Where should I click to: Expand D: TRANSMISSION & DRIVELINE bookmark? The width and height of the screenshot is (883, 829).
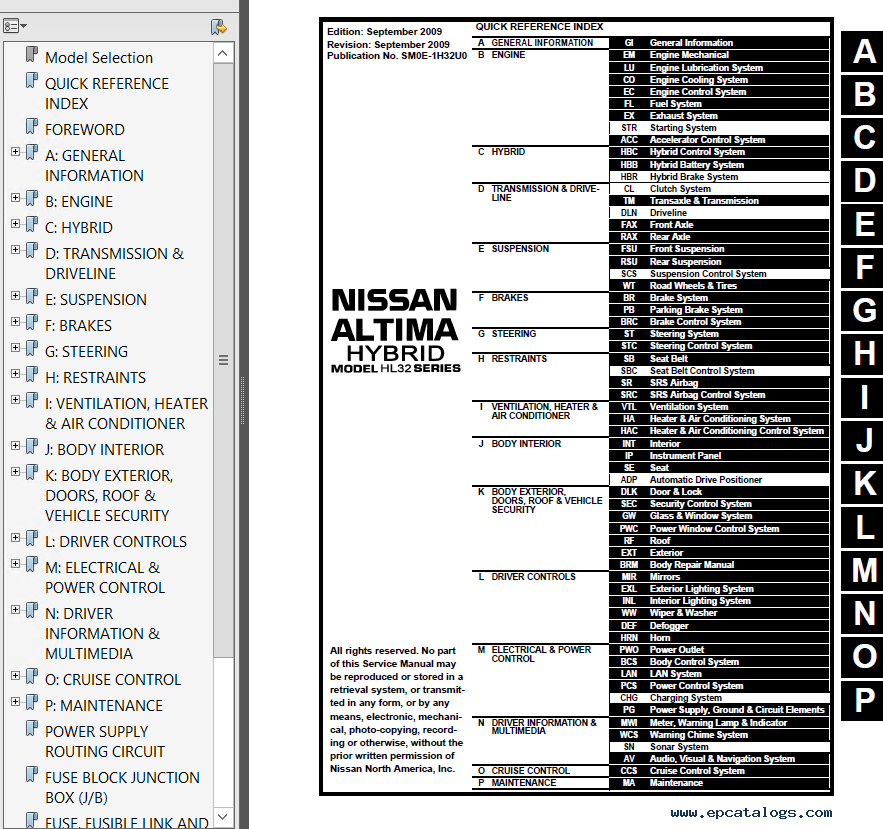(x=15, y=249)
